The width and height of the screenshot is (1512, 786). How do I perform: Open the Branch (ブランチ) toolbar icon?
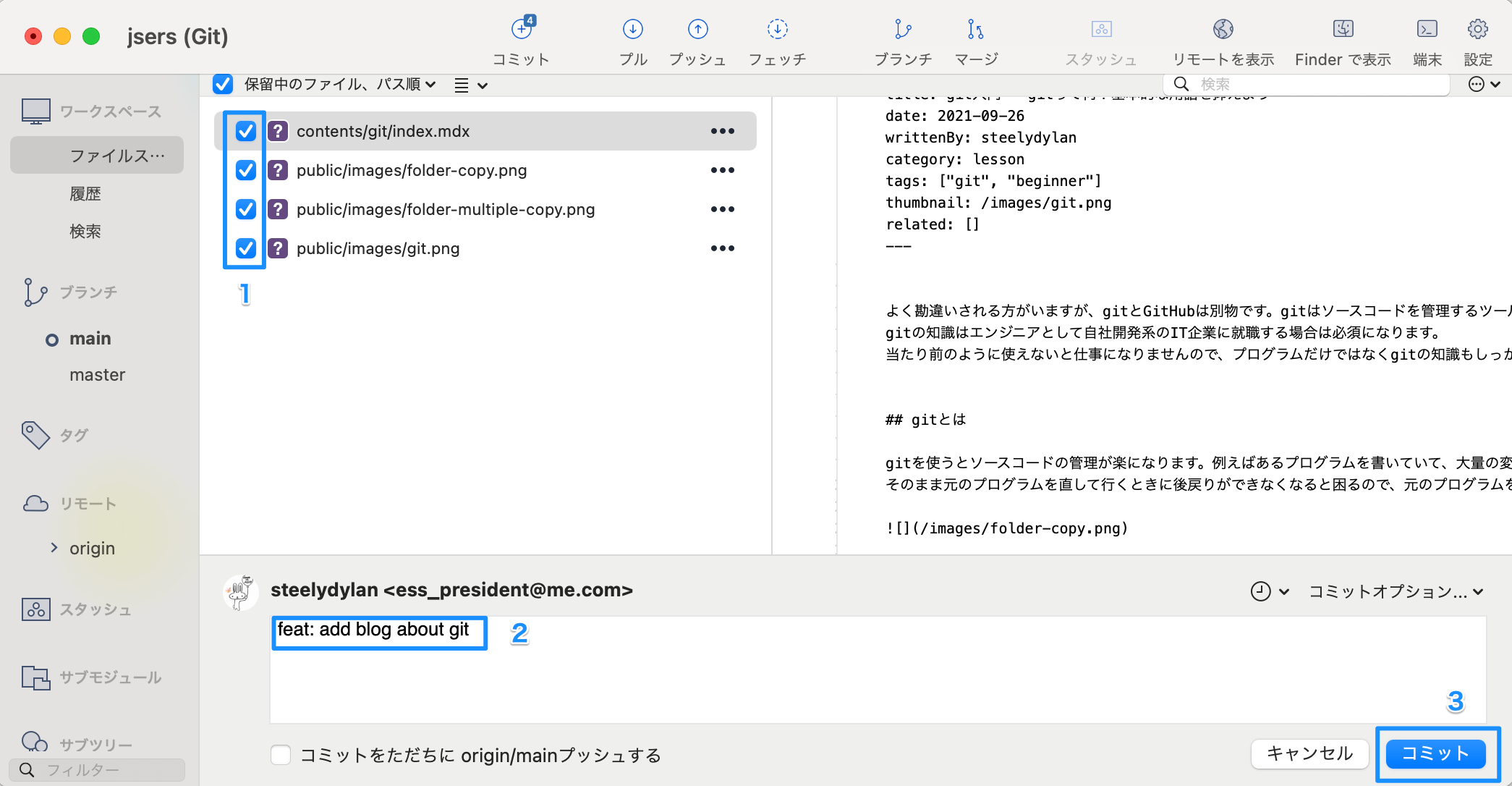coord(903,30)
